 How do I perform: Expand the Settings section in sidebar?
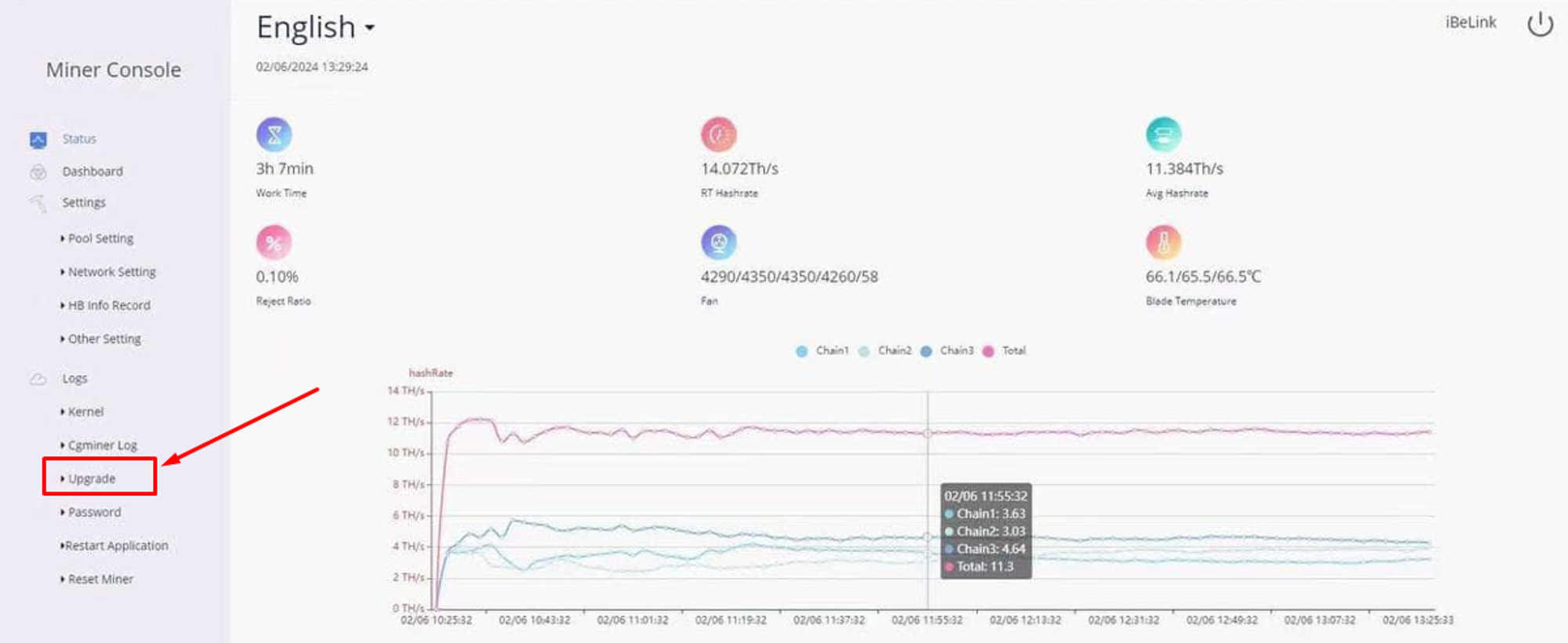pos(83,202)
